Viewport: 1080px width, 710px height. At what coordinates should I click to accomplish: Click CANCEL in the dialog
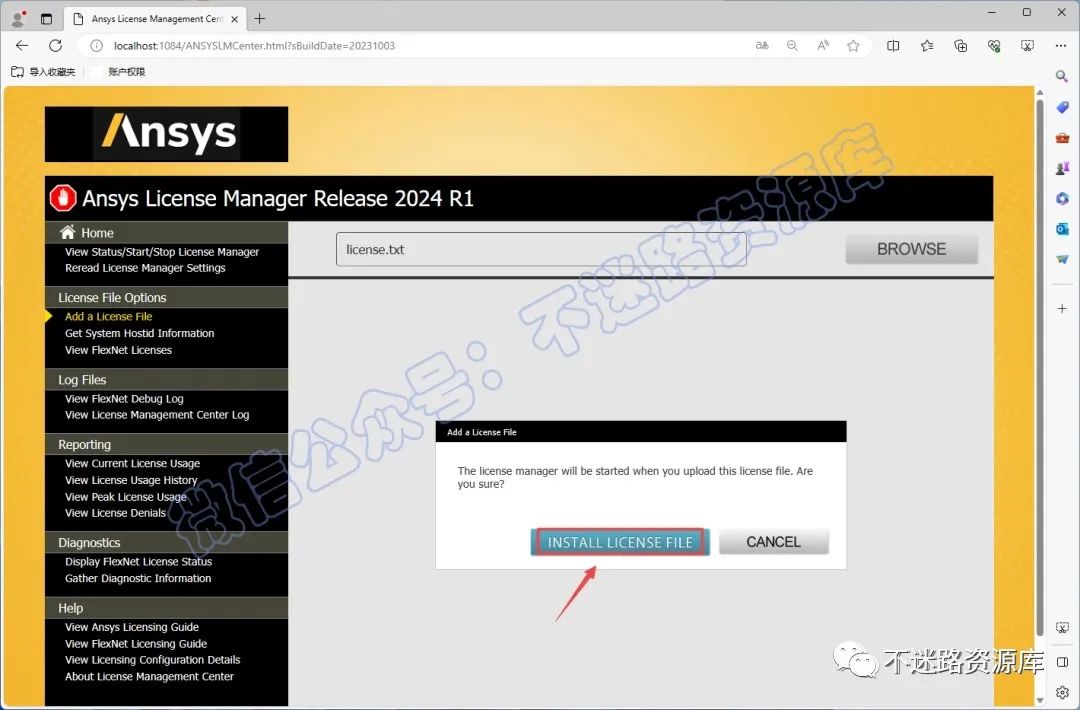point(773,542)
